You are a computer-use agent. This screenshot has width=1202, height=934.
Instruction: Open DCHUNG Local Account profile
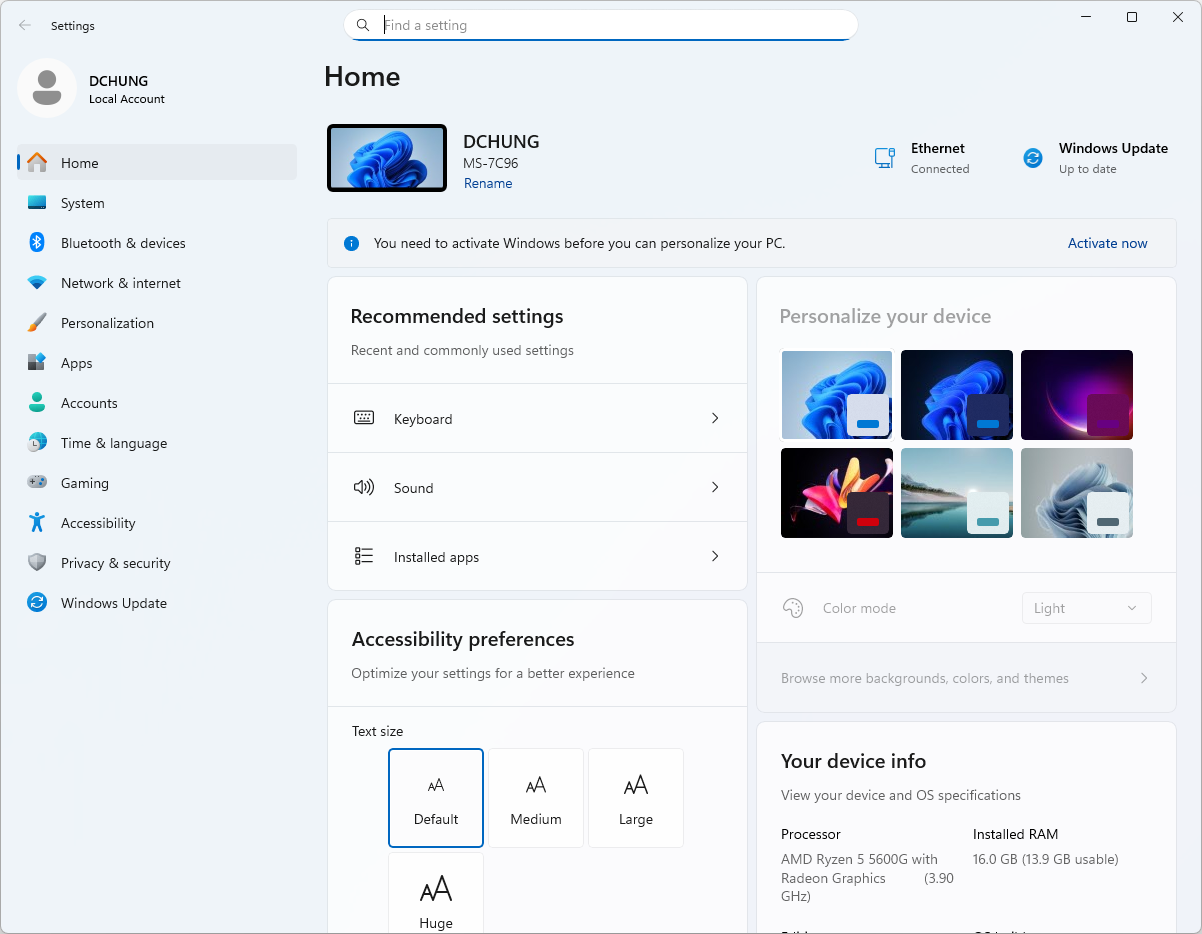(92, 88)
